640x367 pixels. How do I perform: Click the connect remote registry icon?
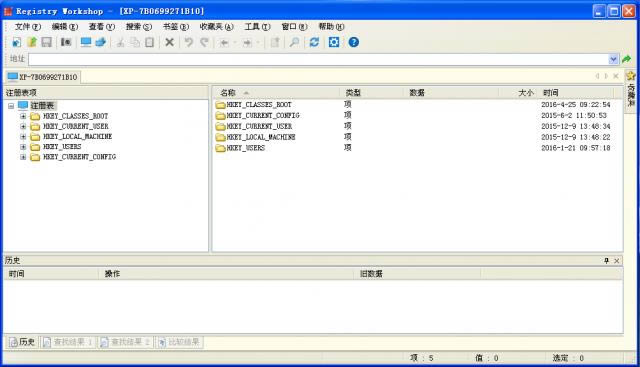(101, 42)
